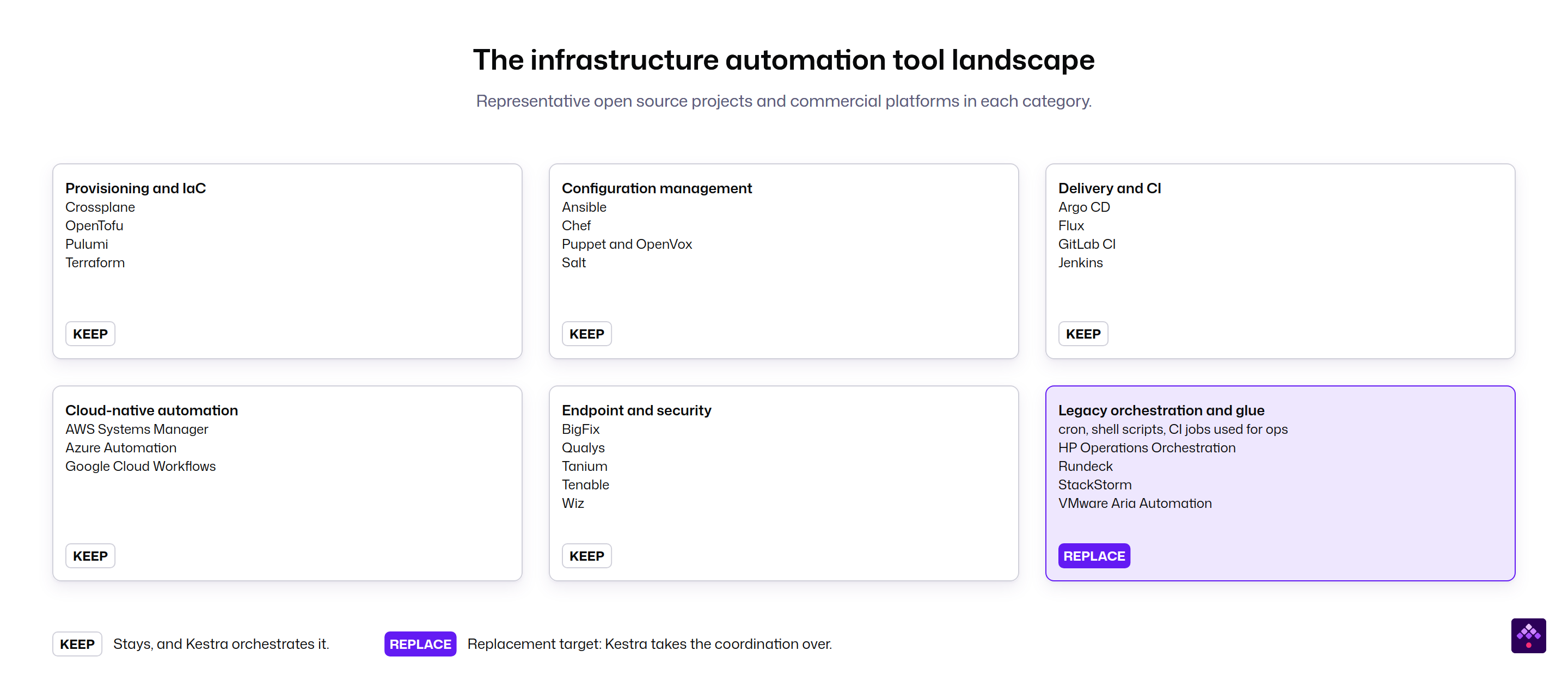Click KEEP badge under Endpoint and security
The height and width of the screenshot is (675, 1568).
[x=587, y=556]
